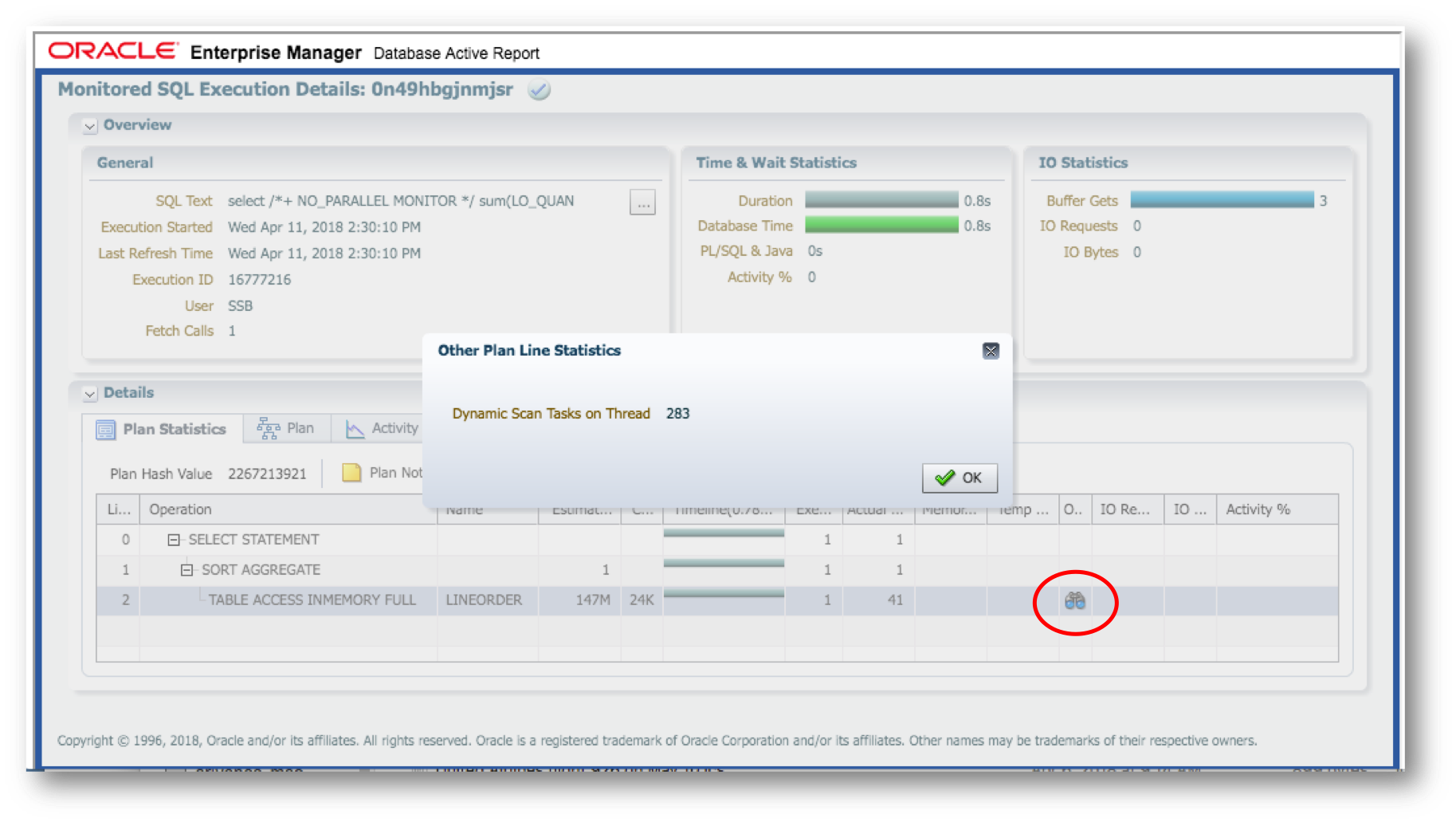Viewport: 1456px width, 822px height.
Task: Click the timeline bar in SORT AGGREGATE row
Action: 724,564
